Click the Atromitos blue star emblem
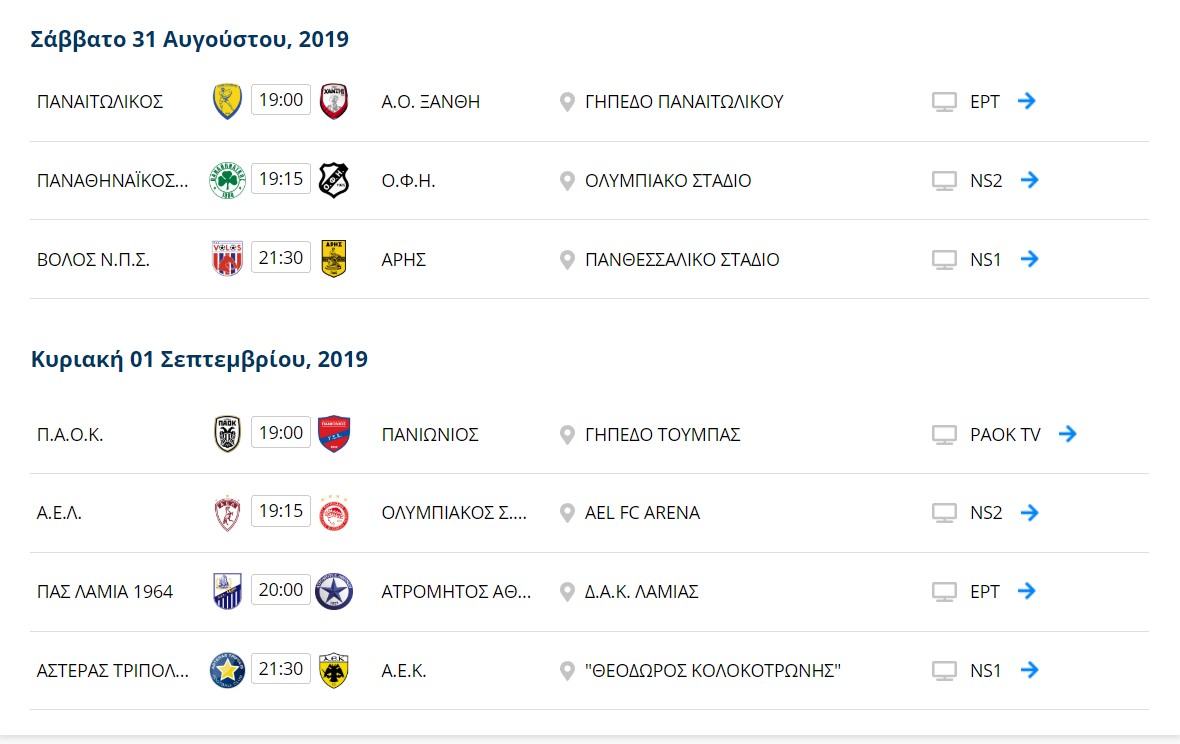Viewport: 1180px width, 744px height. [x=333, y=591]
